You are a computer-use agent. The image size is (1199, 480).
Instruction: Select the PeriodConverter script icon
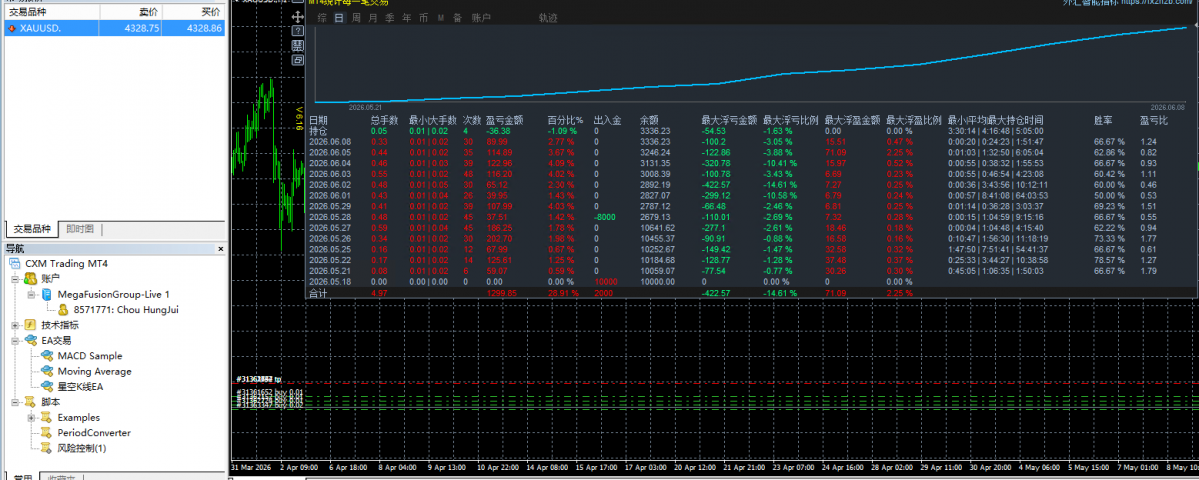click(47, 433)
